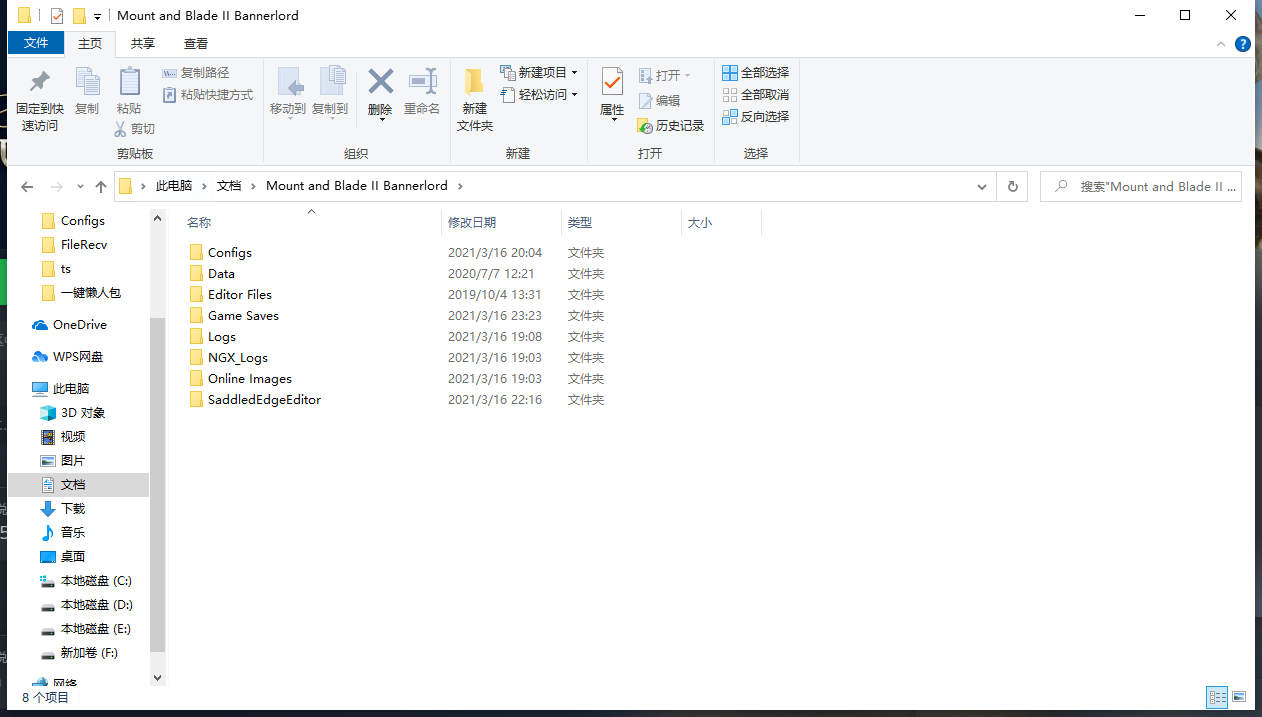Select the Game Saves folder
The height and width of the screenshot is (717, 1262).
click(233, 316)
